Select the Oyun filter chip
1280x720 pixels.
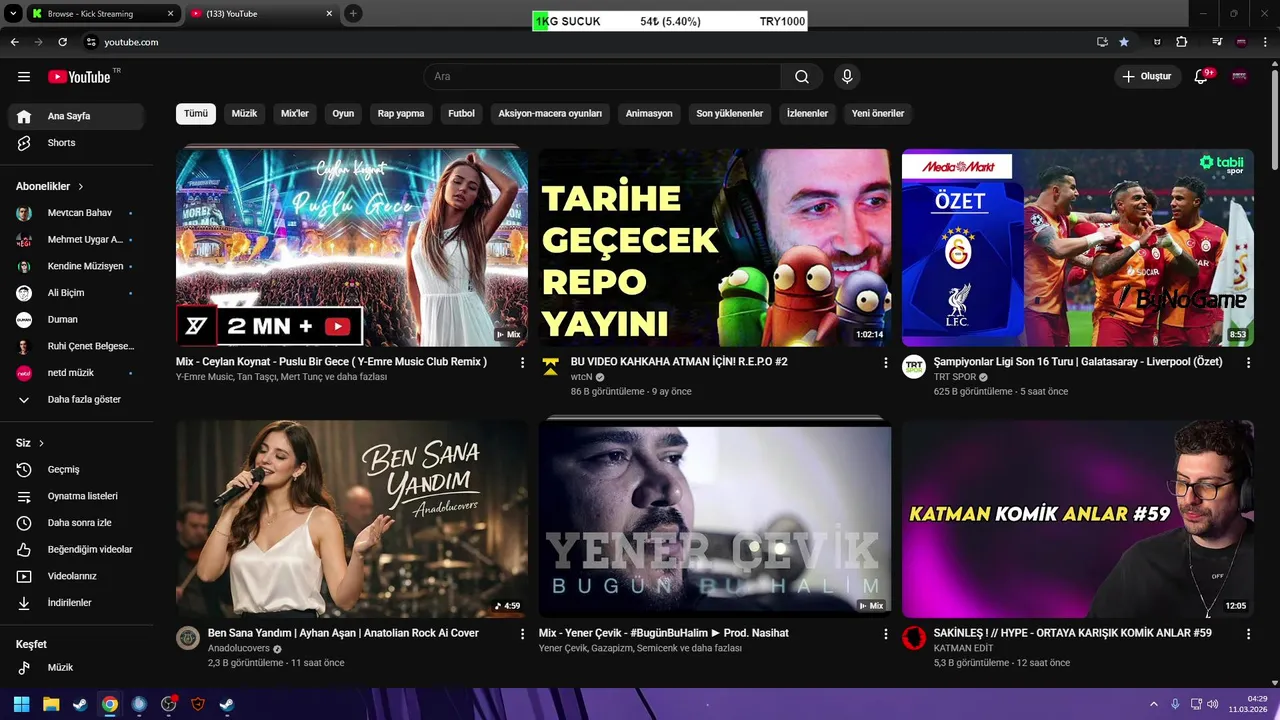tap(343, 114)
